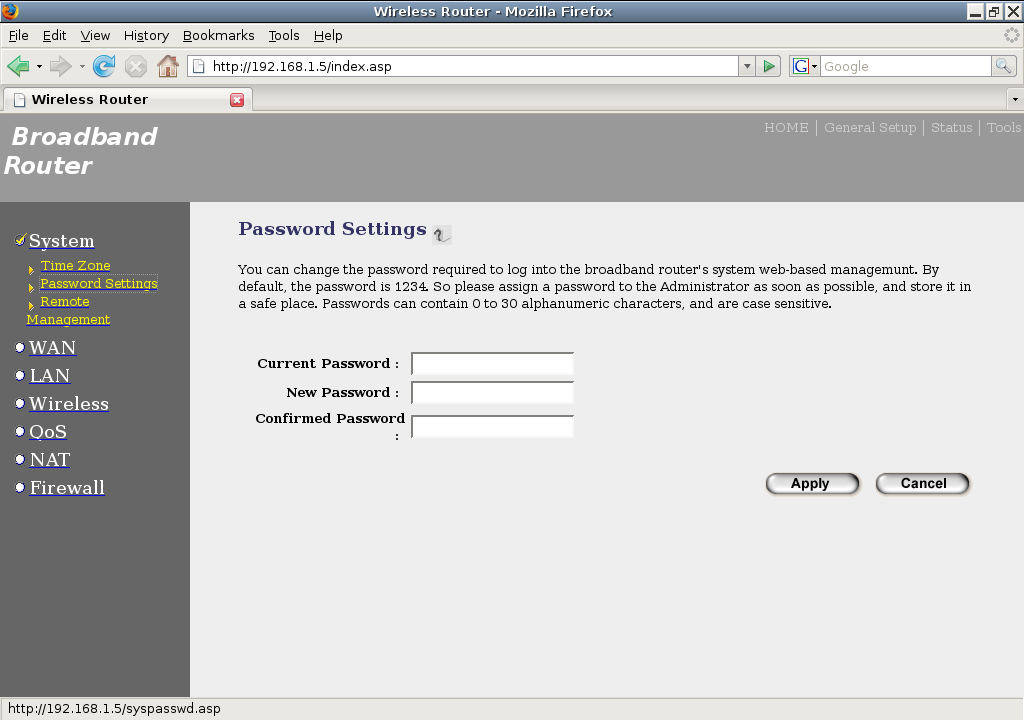Open the View menu

coord(95,35)
